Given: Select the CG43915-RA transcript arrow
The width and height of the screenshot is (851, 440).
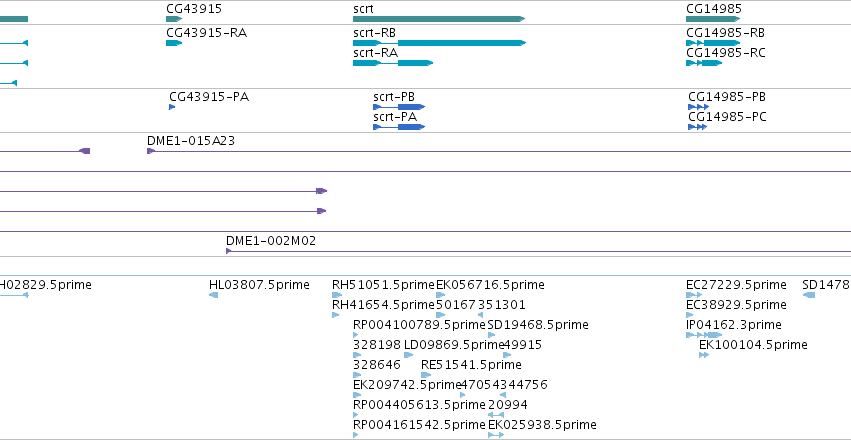Looking at the screenshot, I should coord(174,43).
